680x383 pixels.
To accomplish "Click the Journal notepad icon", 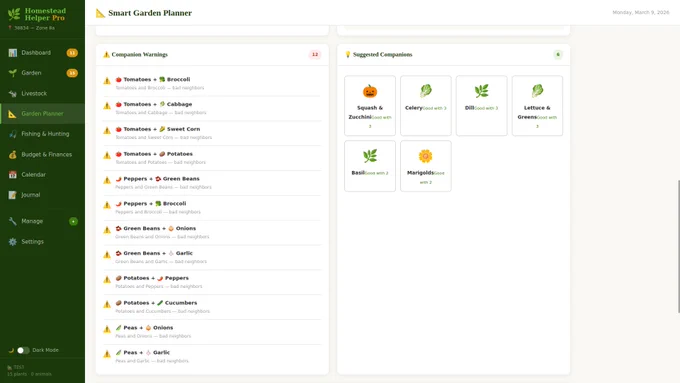I will point(13,195).
